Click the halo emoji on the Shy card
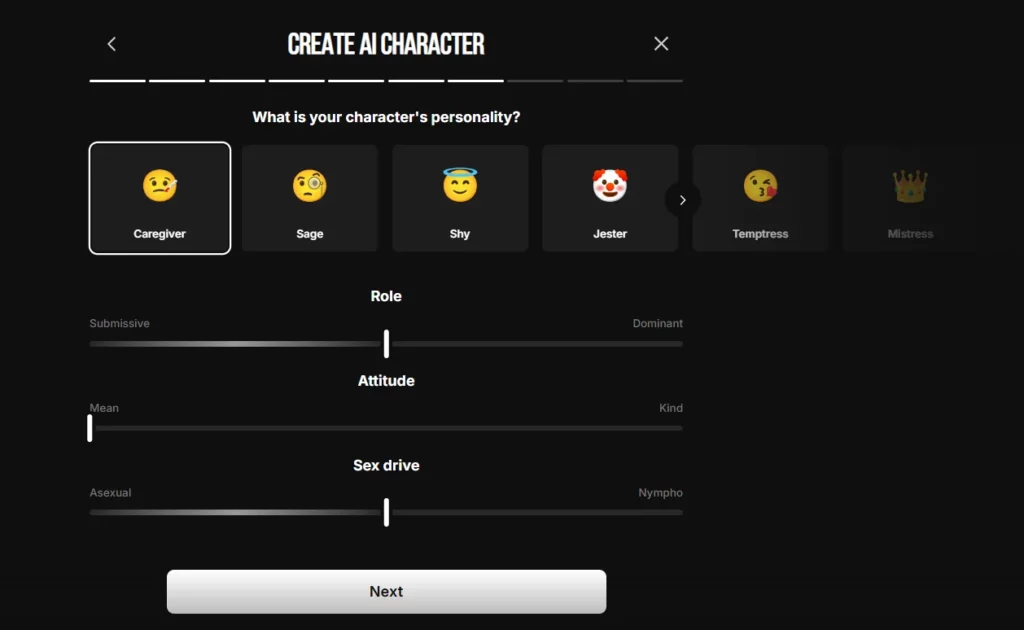Screen dimensions: 1024x630 [x=459, y=186]
